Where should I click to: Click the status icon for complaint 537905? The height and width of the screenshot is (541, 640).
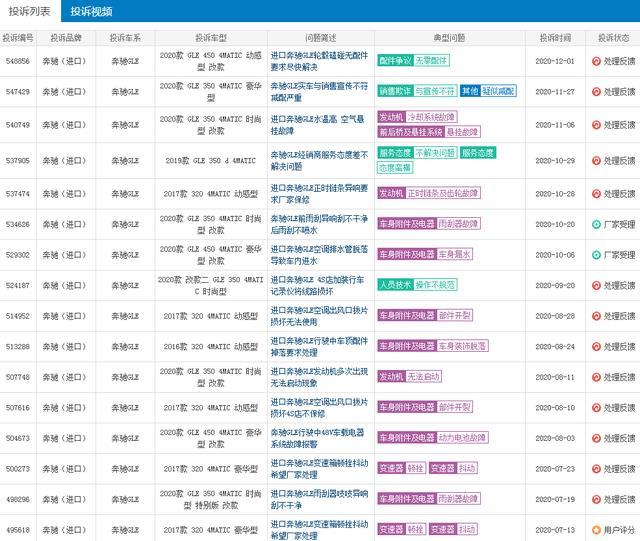596,160
